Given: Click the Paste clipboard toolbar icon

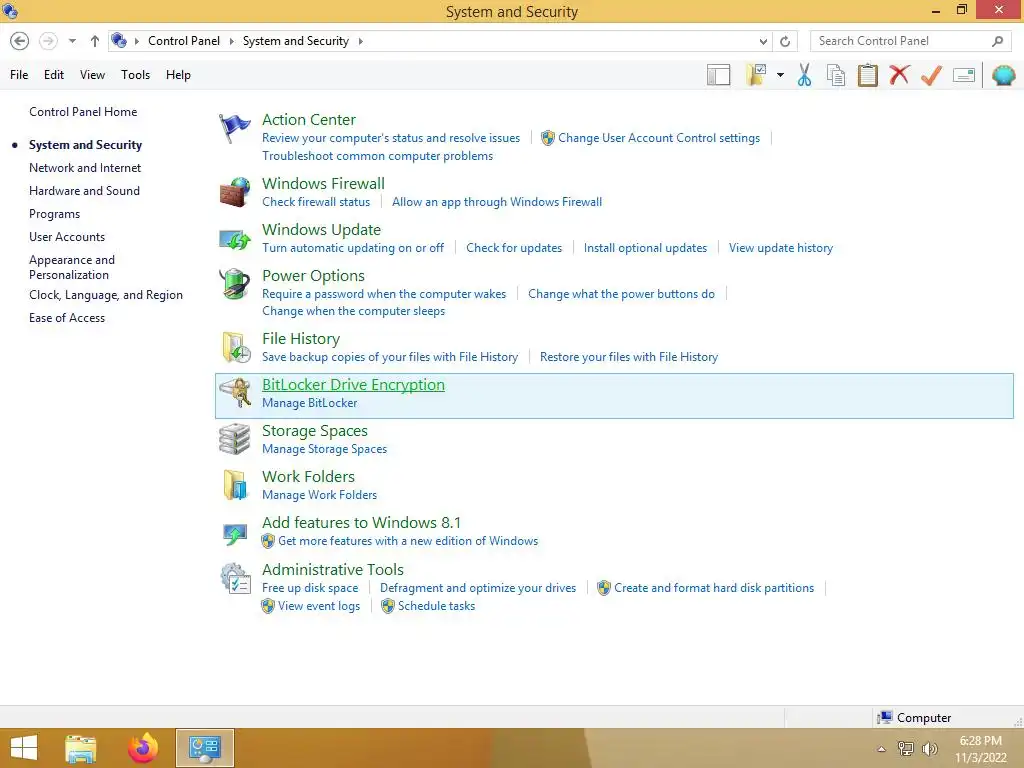Looking at the screenshot, I should pyautogui.click(x=867, y=75).
